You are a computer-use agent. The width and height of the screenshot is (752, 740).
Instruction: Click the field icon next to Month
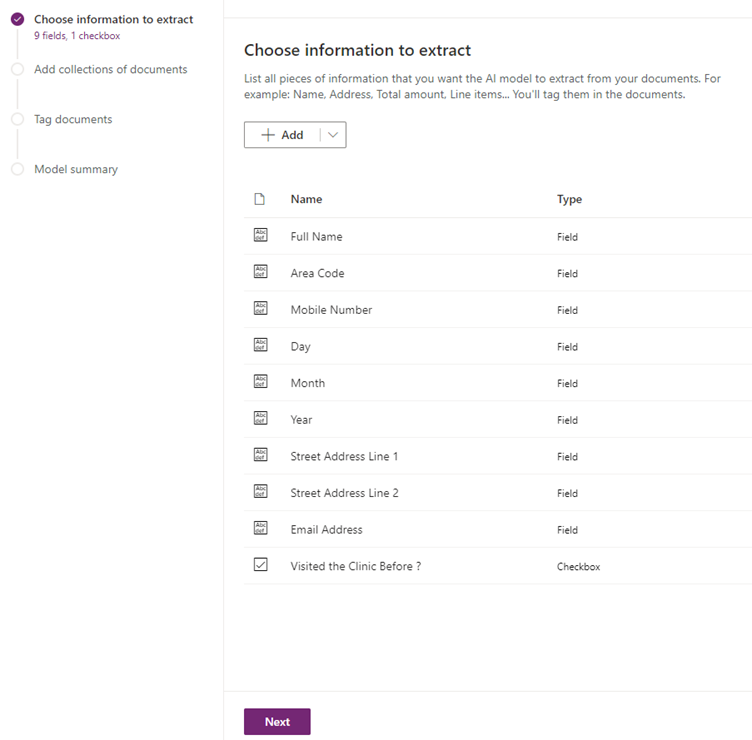[260, 382]
